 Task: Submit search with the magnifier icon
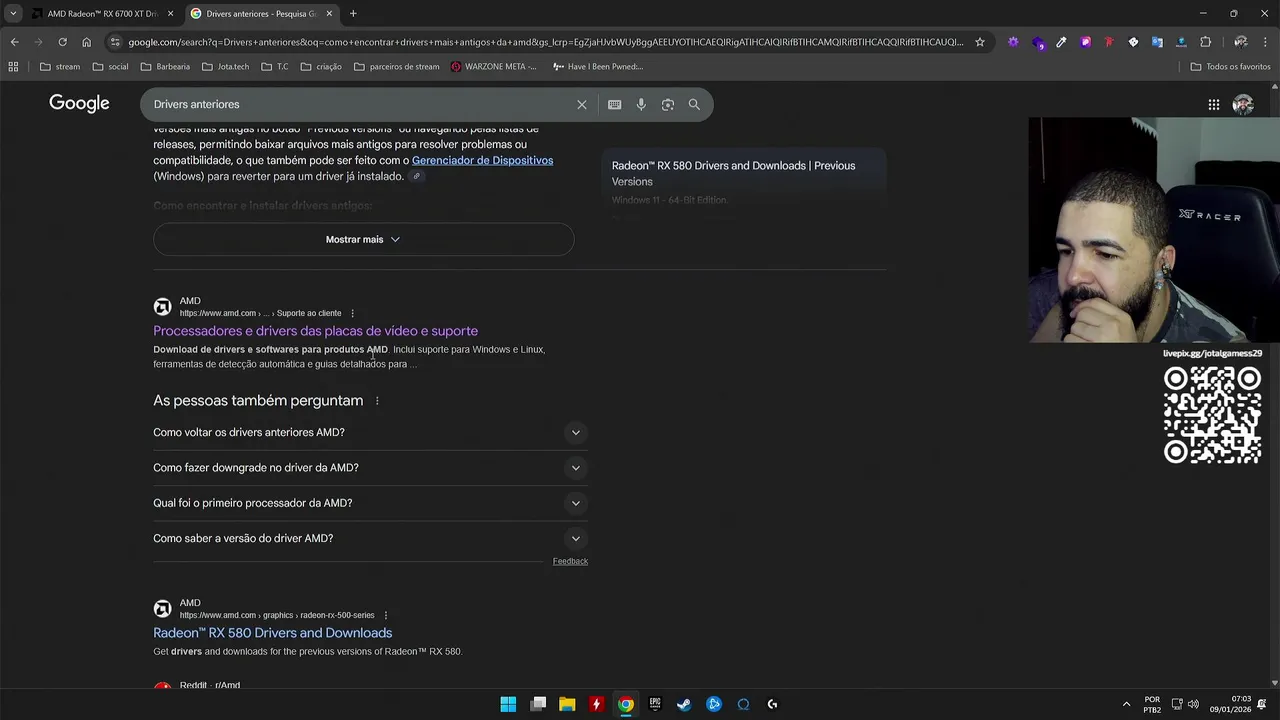click(694, 104)
